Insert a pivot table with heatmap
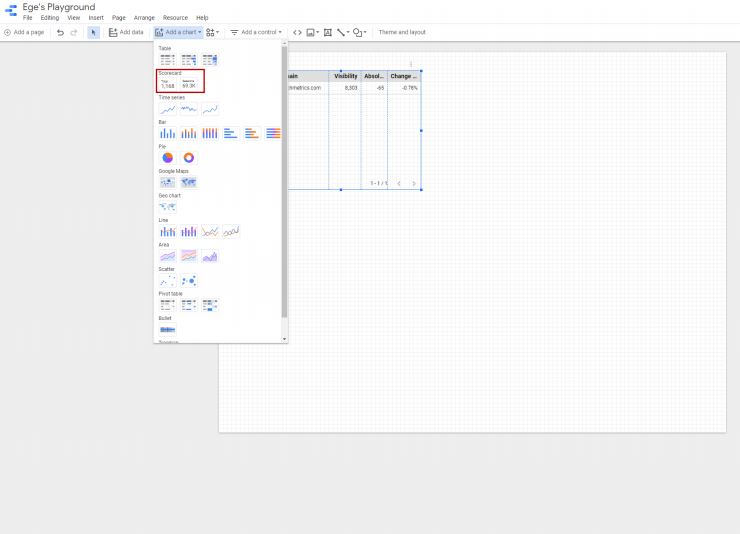The height and width of the screenshot is (534, 740). pyautogui.click(x=210, y=305)
